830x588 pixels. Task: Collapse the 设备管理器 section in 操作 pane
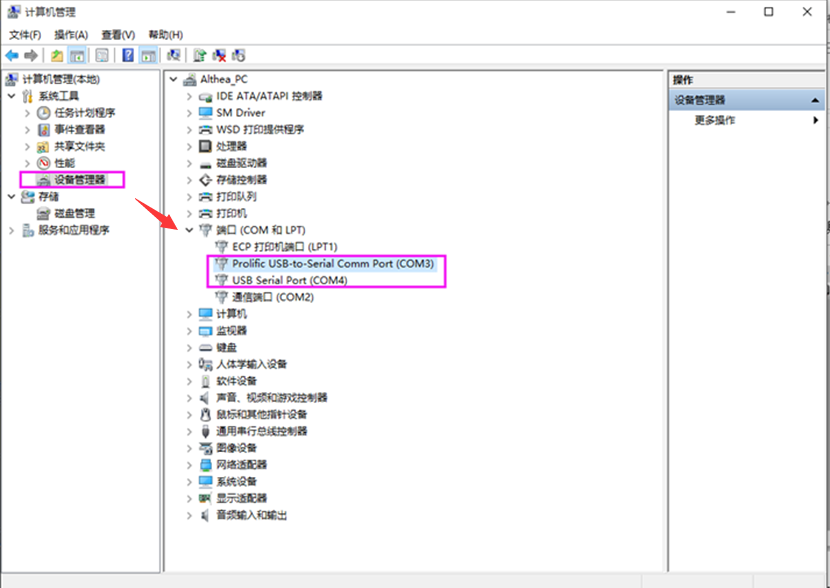pyautogui.click(x=815, y=100)
